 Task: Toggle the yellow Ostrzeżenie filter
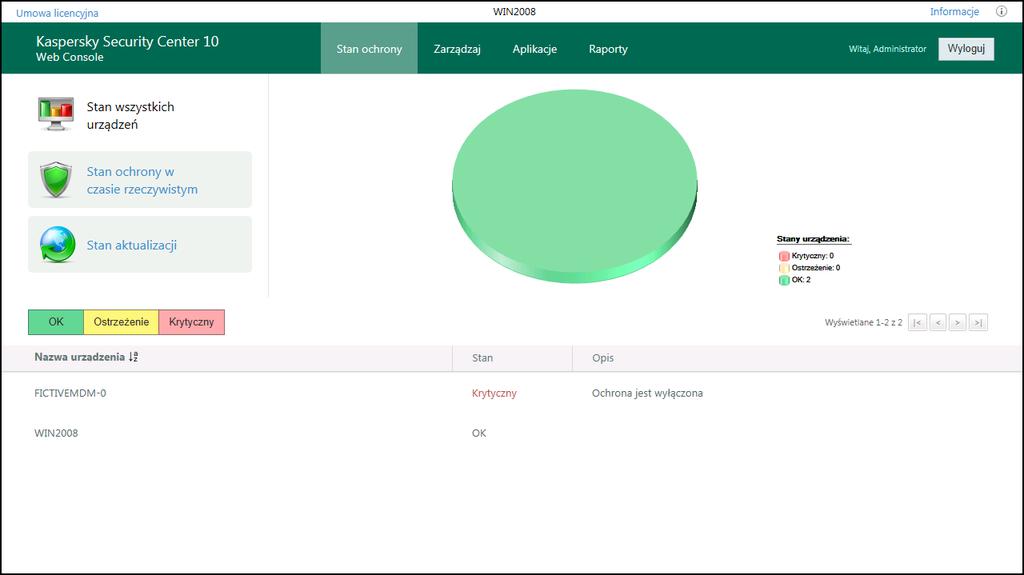coord(121,322)
